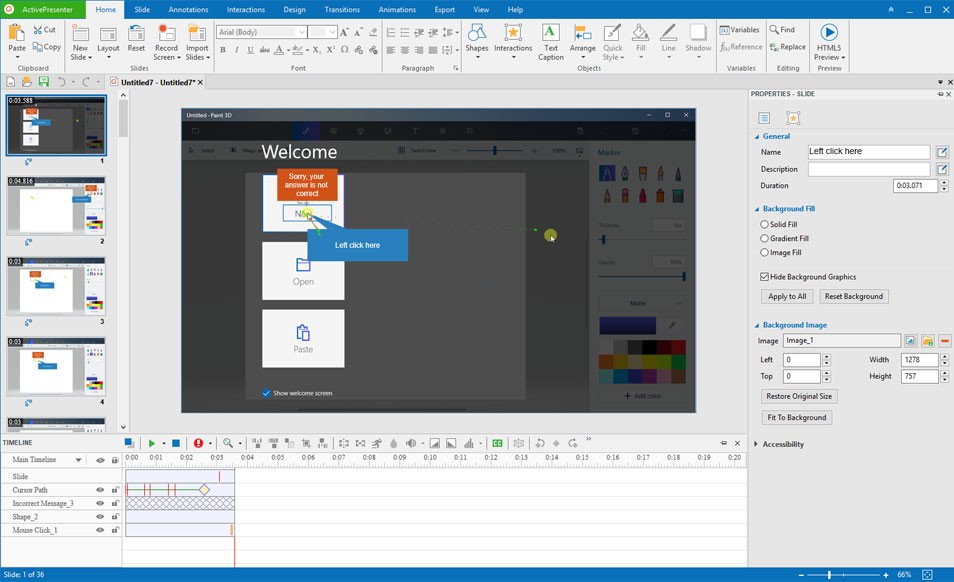Hide the Cursor Path track visibility
This screenshot has width=954, height=582.
(x=100, y=490)
